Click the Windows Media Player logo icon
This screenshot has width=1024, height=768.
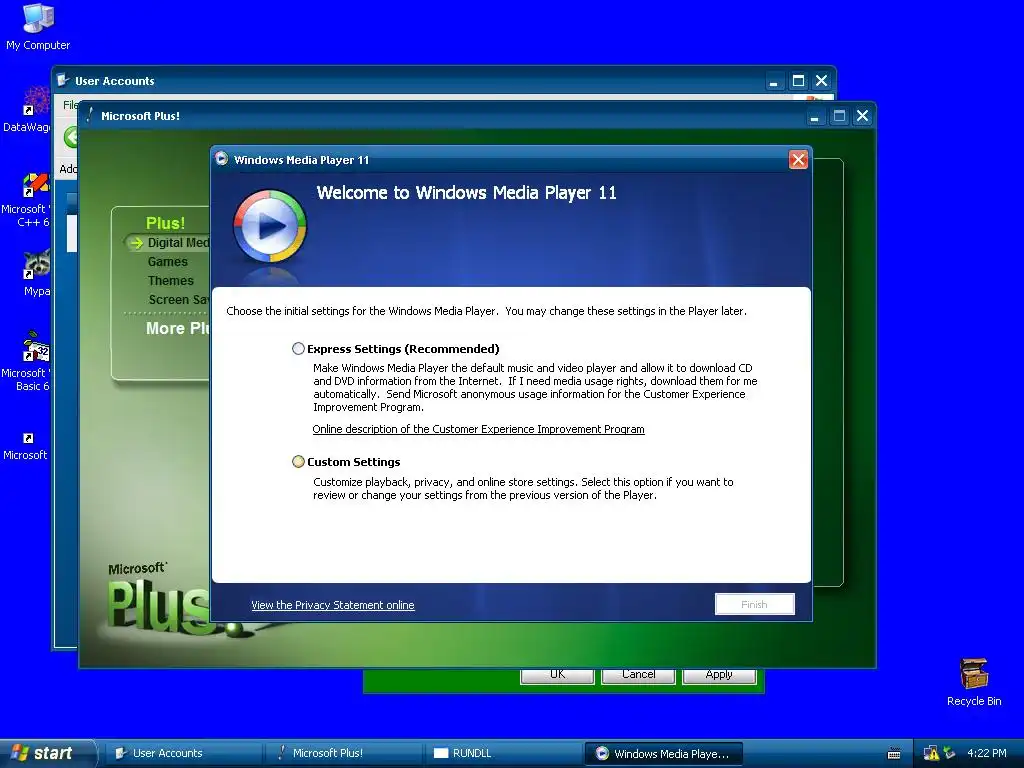269,226
